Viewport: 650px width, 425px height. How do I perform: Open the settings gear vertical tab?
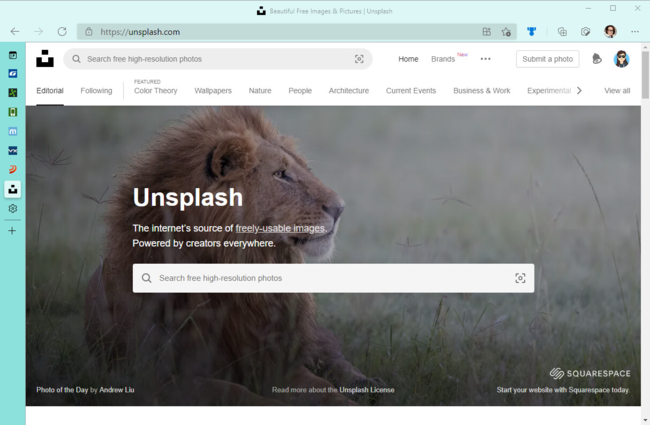click(13, 209)
